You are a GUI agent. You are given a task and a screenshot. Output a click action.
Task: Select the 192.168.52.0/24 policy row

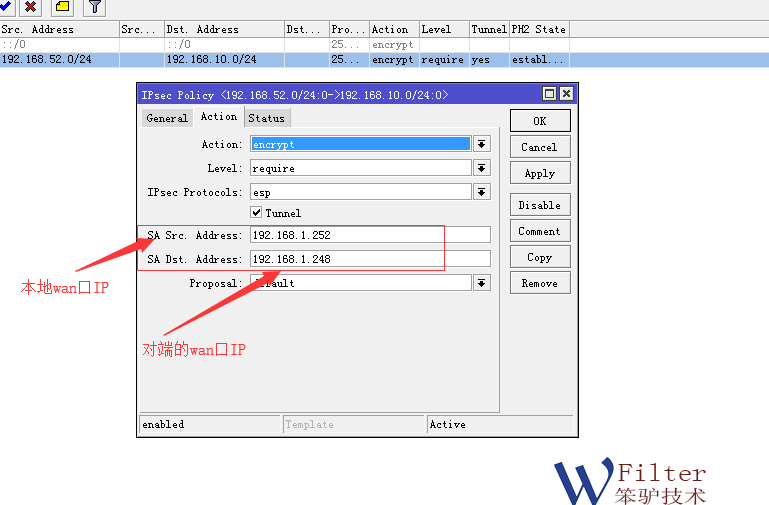point(60,60)
